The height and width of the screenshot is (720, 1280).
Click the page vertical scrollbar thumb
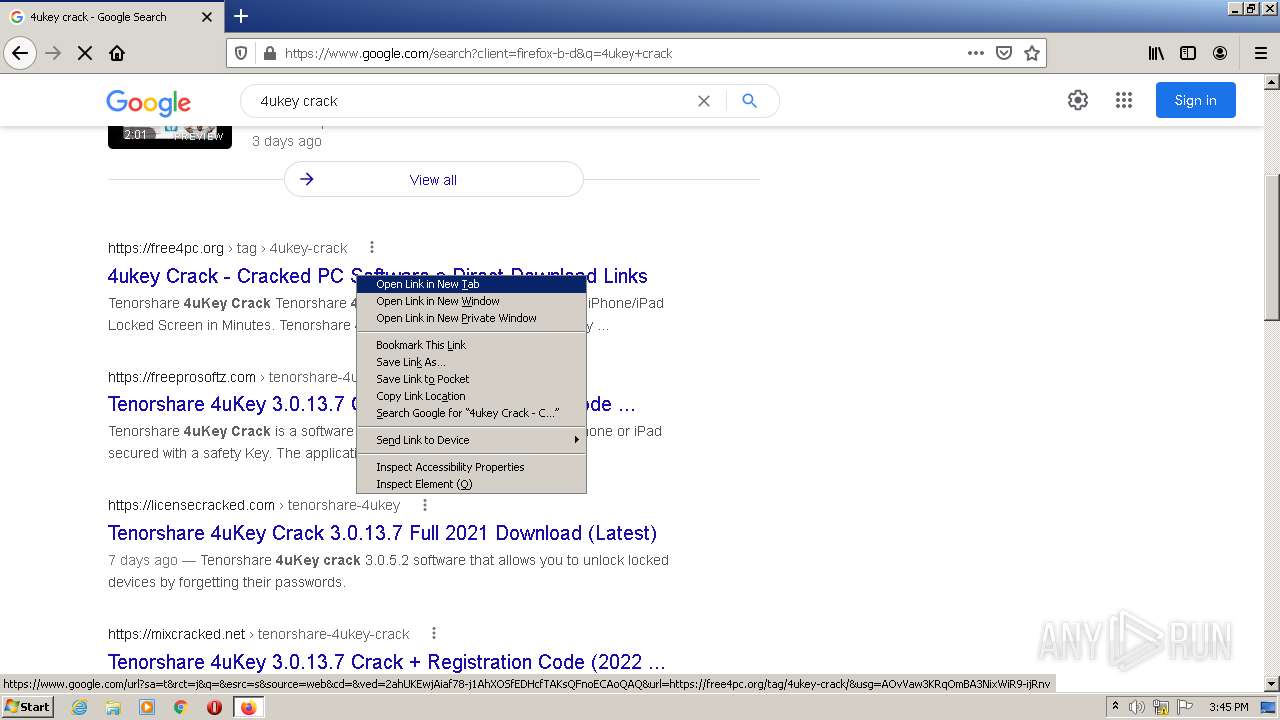pos(1271,247)
